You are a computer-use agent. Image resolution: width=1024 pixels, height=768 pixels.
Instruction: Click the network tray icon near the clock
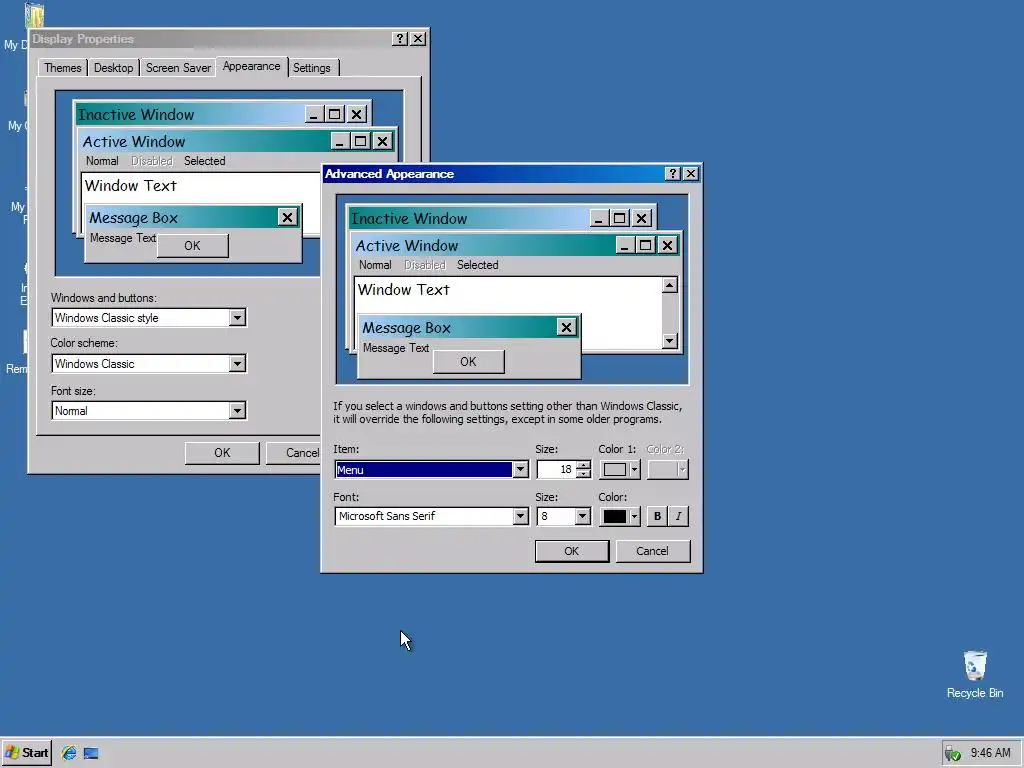[953, 754]
